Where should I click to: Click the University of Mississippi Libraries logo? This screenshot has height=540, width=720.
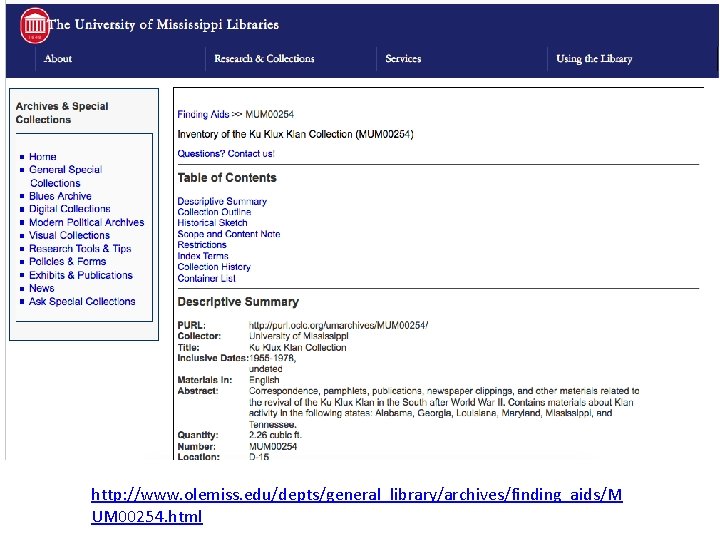pyautogui.click(x=35, y=25)
